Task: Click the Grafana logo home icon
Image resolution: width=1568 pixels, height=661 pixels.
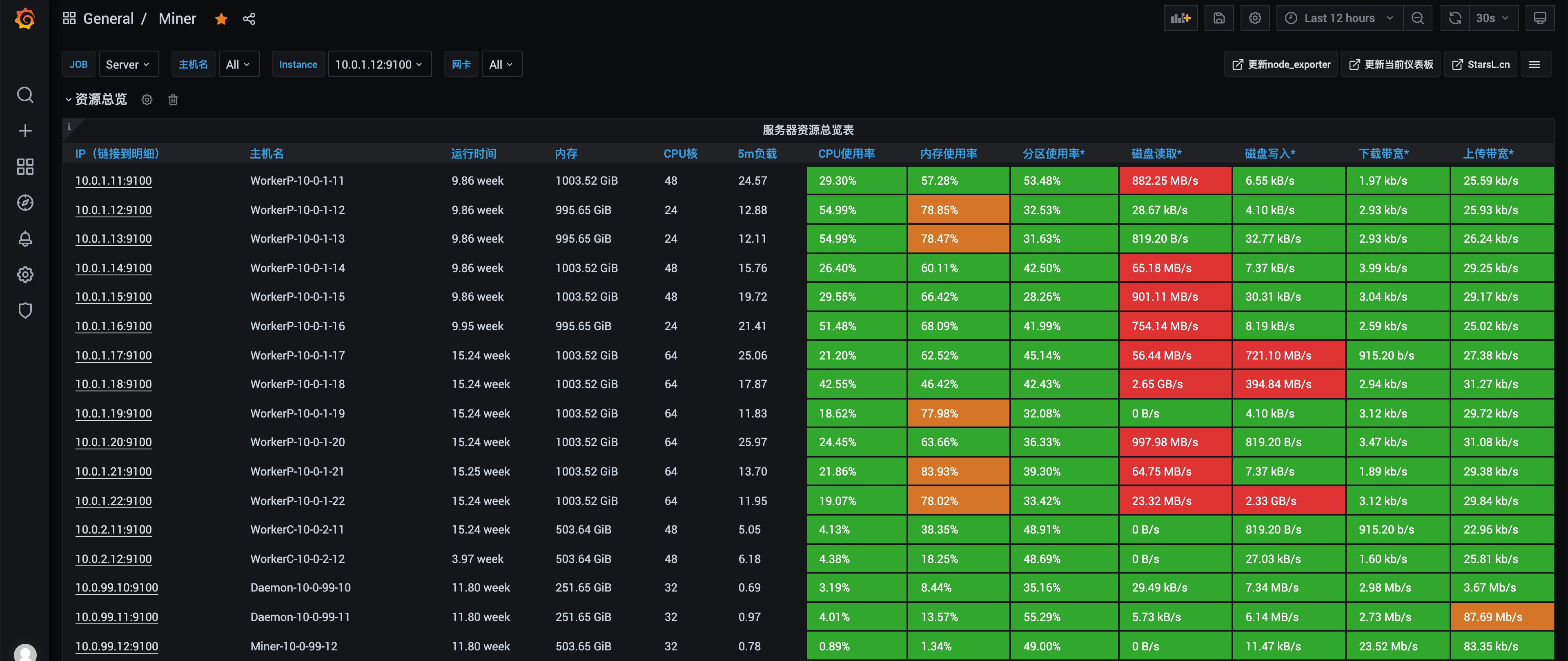Action: [x=25, y=19]
